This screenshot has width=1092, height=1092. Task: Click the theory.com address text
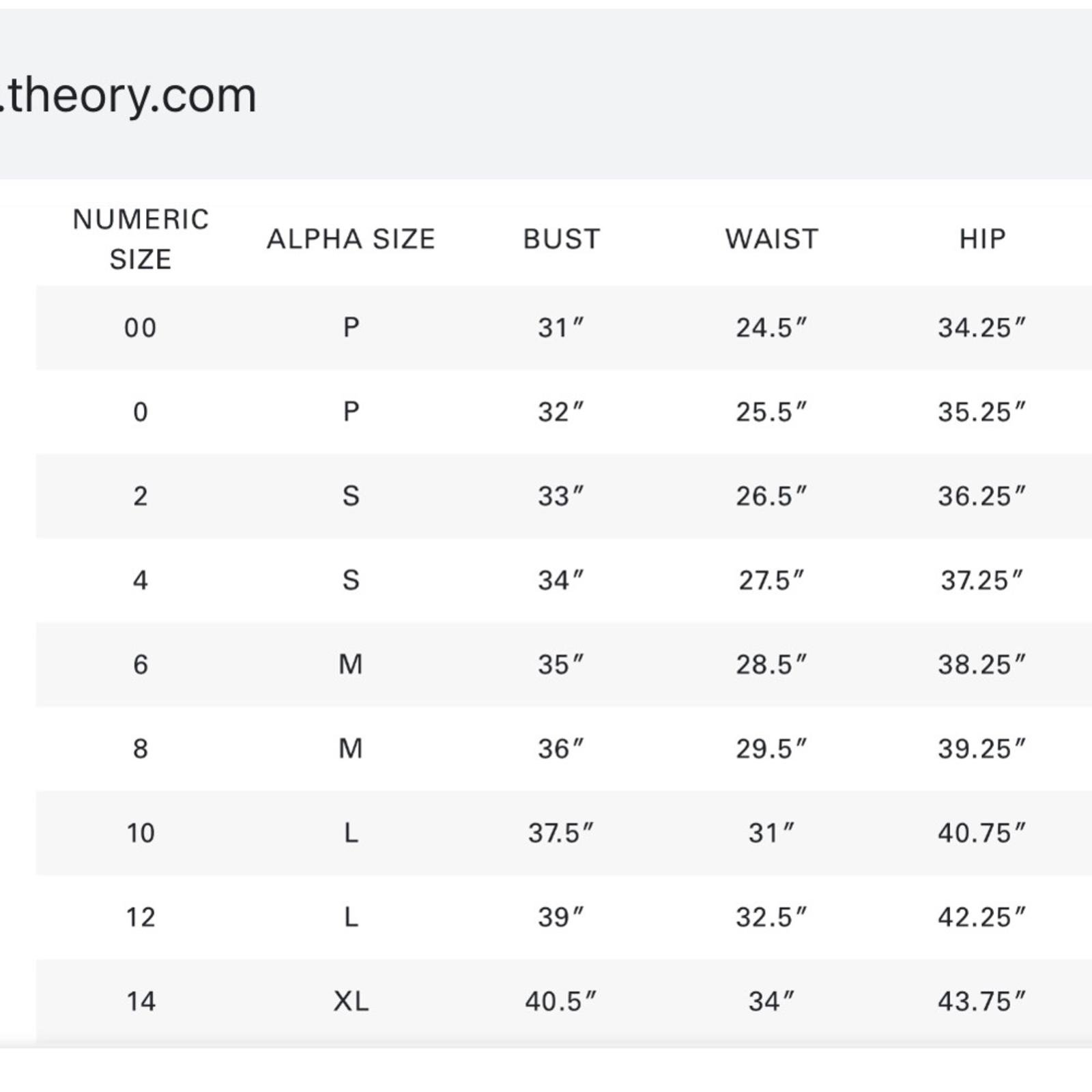coord(130,96)
